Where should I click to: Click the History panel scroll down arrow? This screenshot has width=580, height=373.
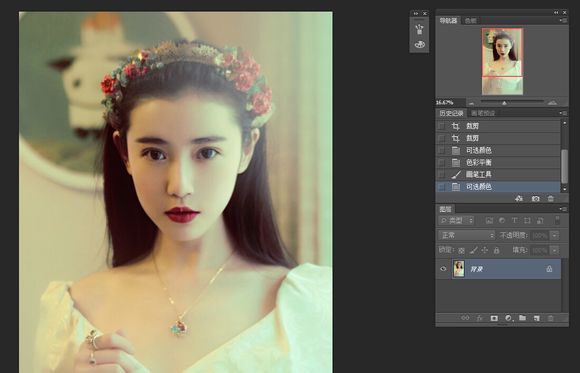pyautogui.click(x=564, y=189)
